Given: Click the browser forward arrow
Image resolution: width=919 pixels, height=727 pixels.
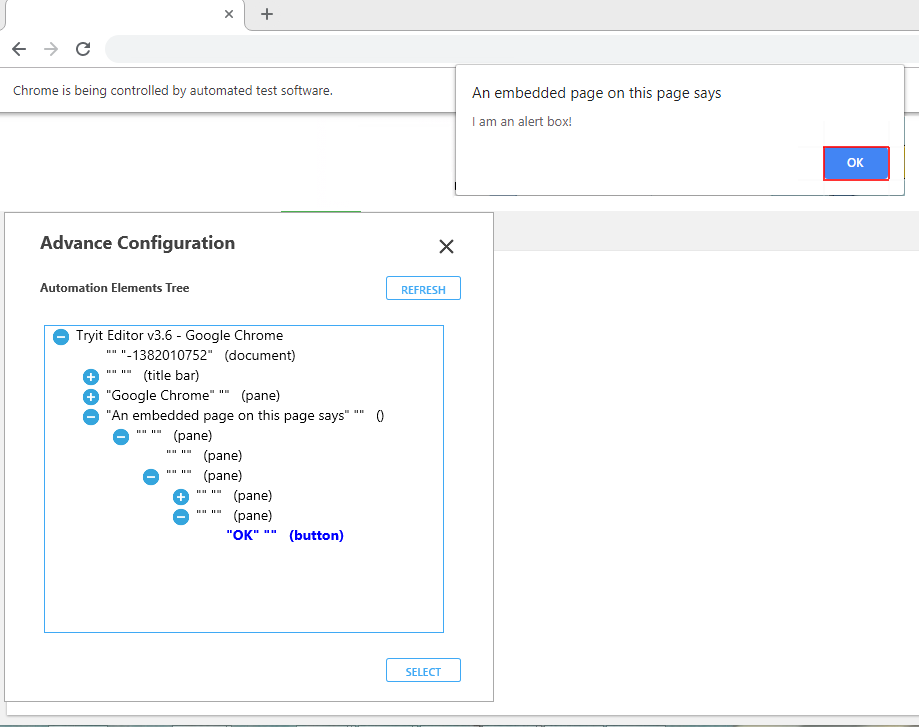Looking at the screenshot, I should coord(51,49).
